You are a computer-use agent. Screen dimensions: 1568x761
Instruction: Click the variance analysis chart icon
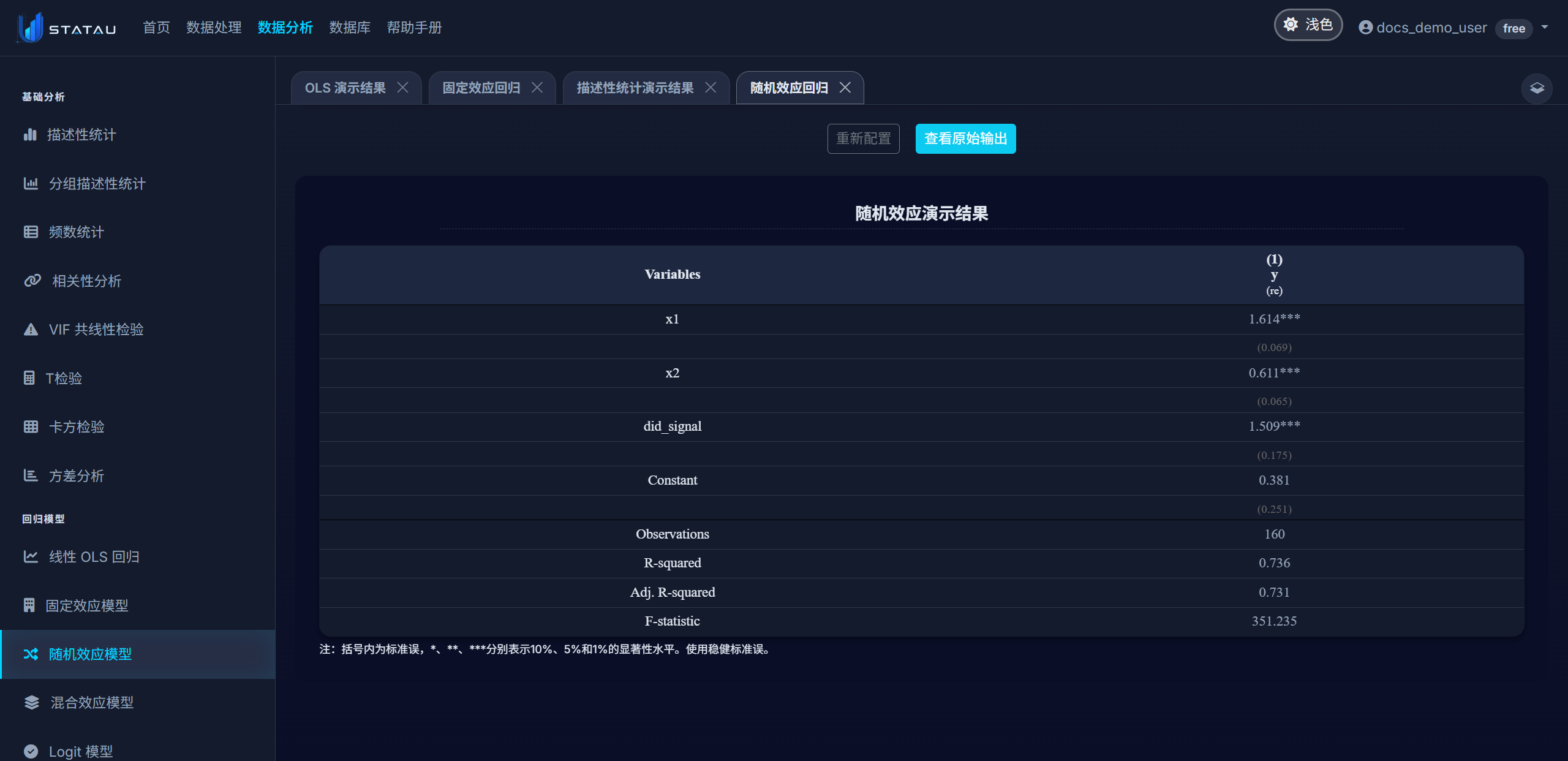coord(31,475)
